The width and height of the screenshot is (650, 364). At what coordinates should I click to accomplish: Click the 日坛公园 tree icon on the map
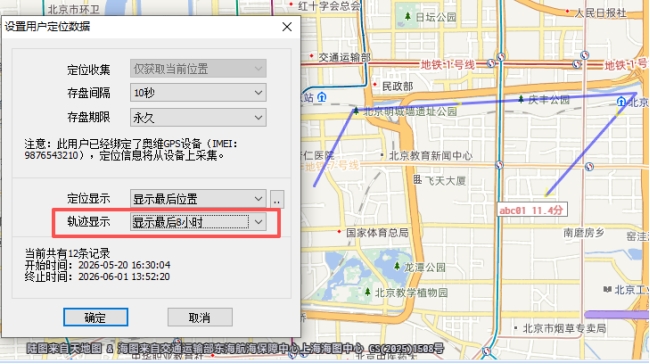407,16
